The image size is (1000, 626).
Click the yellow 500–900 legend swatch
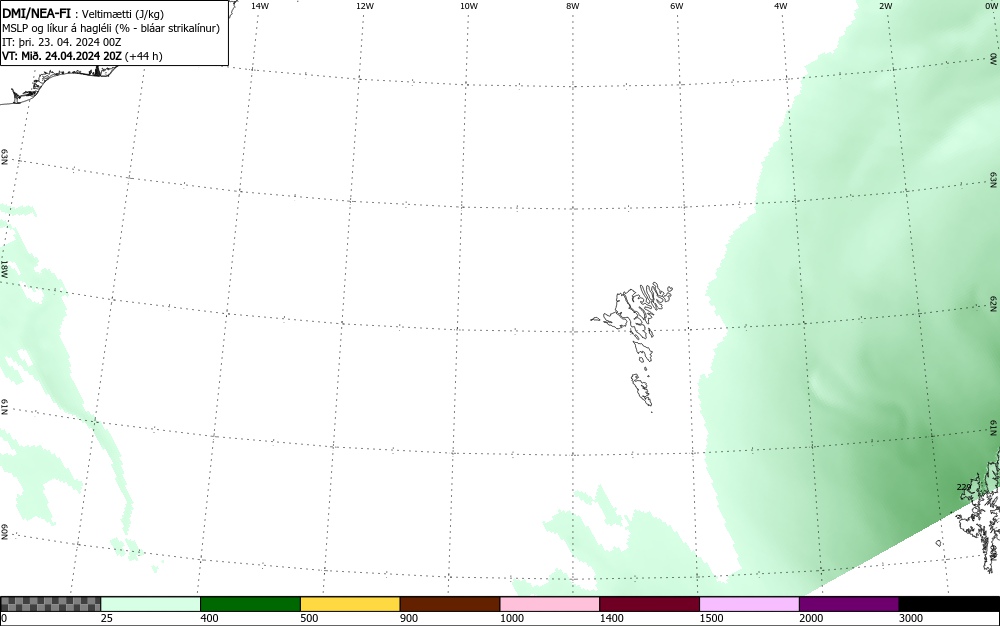point(350,604)
